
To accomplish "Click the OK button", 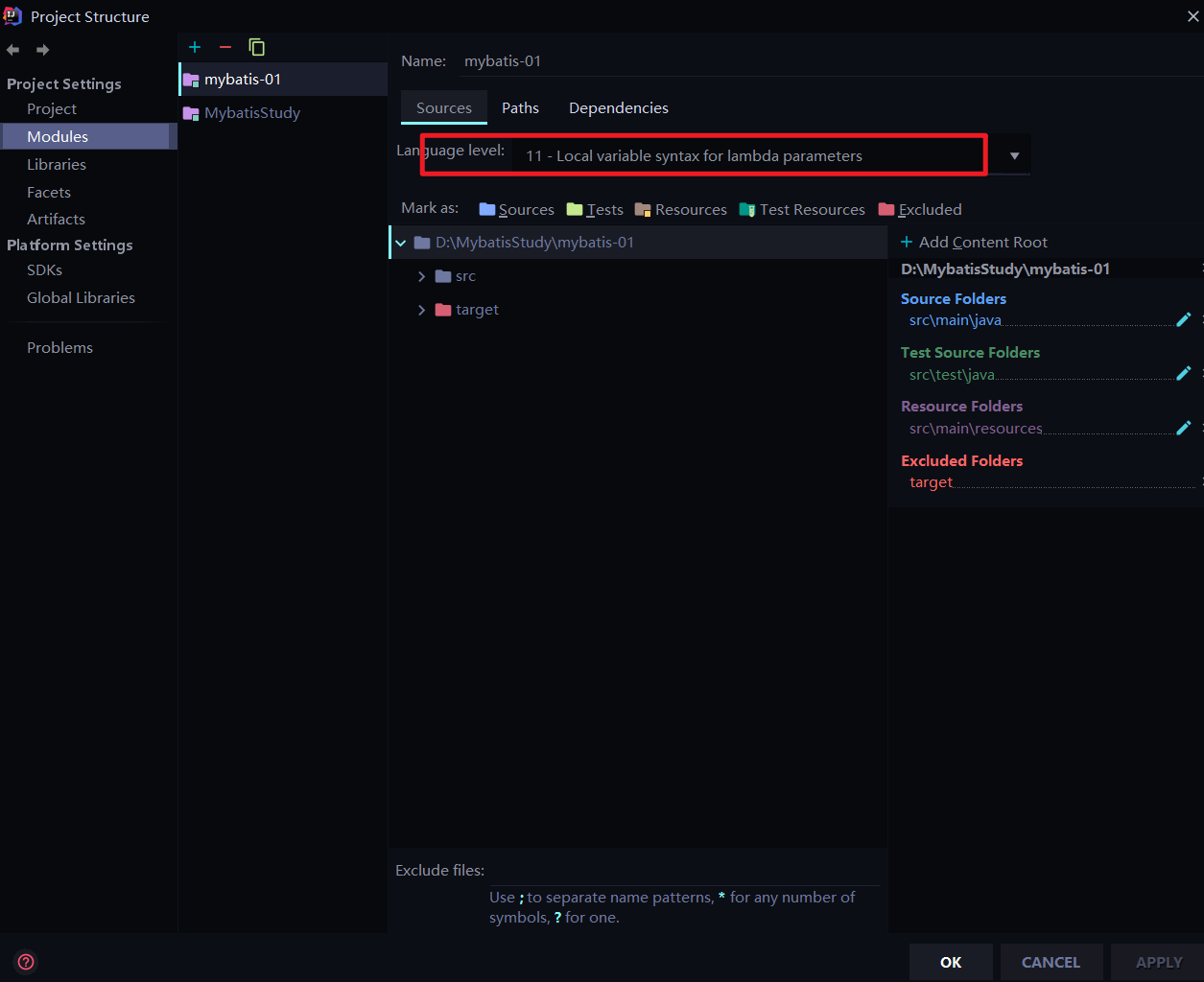I will [x=951, y=962].
